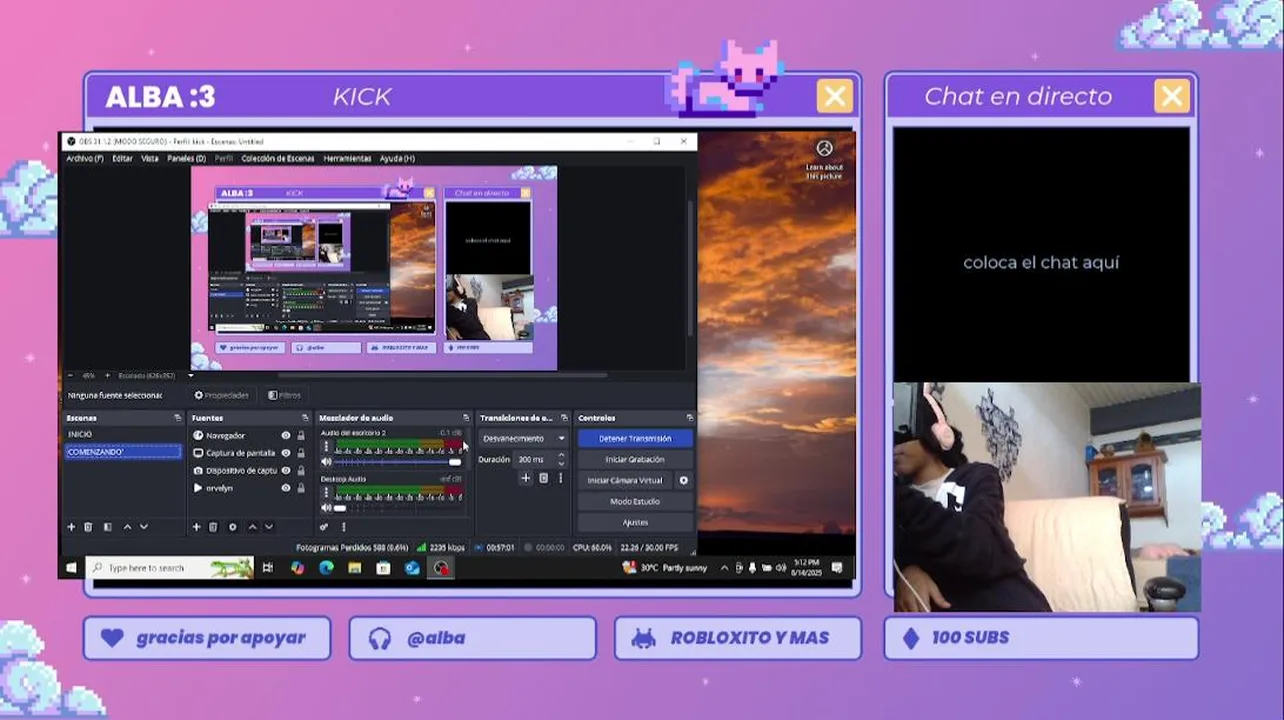Pop out the Controles dock panel

click(690, 418)
